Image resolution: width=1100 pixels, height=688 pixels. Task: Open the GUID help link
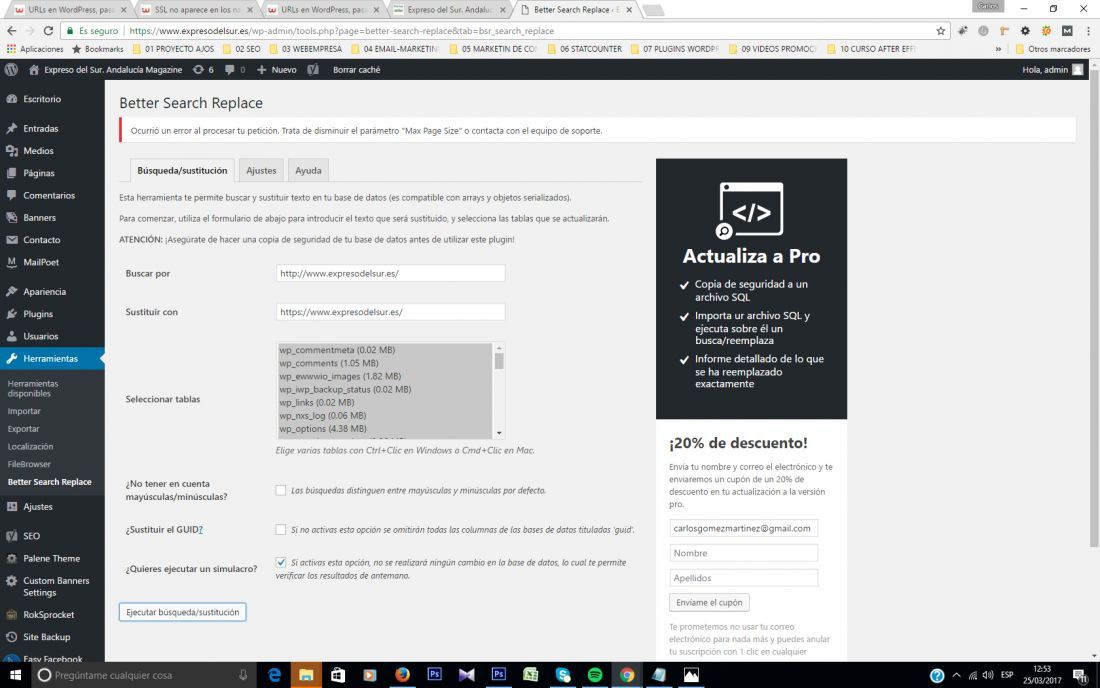(201, 530)
